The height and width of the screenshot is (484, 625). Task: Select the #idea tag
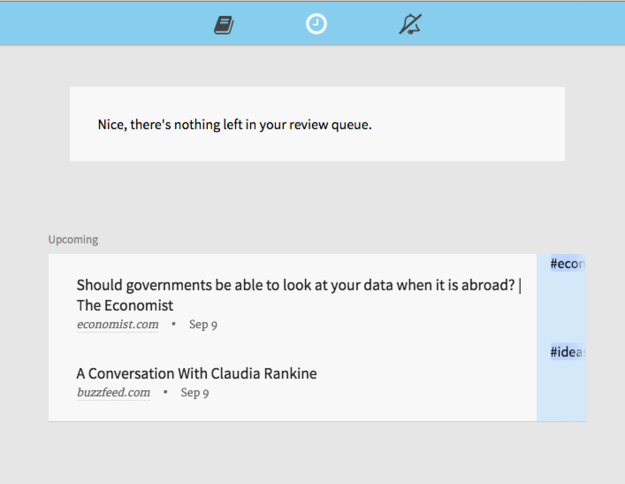567,352
